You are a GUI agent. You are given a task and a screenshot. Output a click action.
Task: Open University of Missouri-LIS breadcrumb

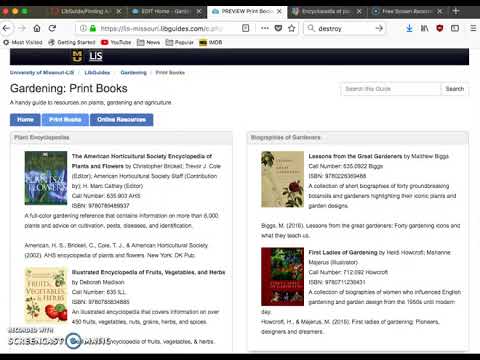(x=42, y=73)
